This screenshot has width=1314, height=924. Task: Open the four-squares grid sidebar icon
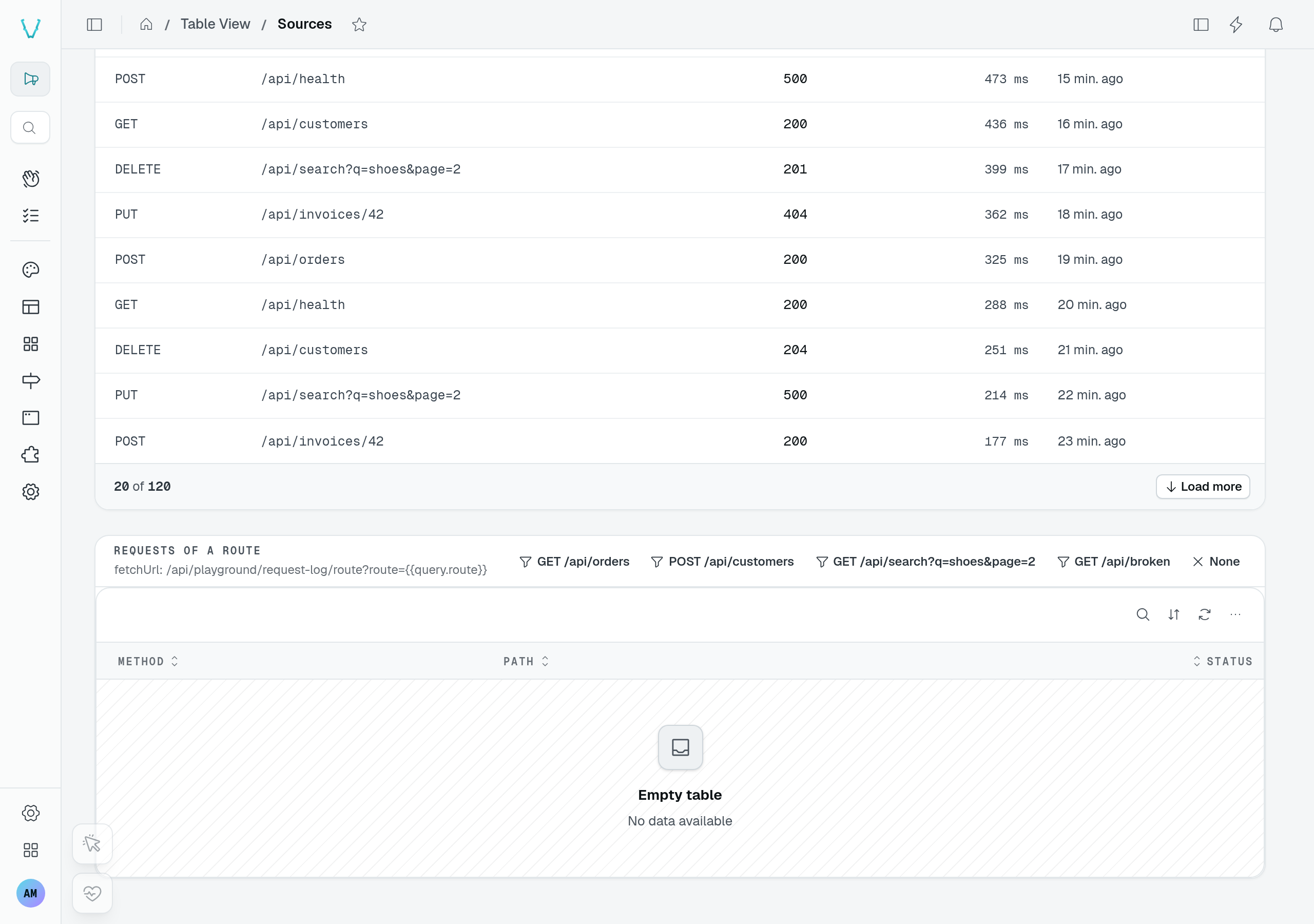[x=30, y=344]
